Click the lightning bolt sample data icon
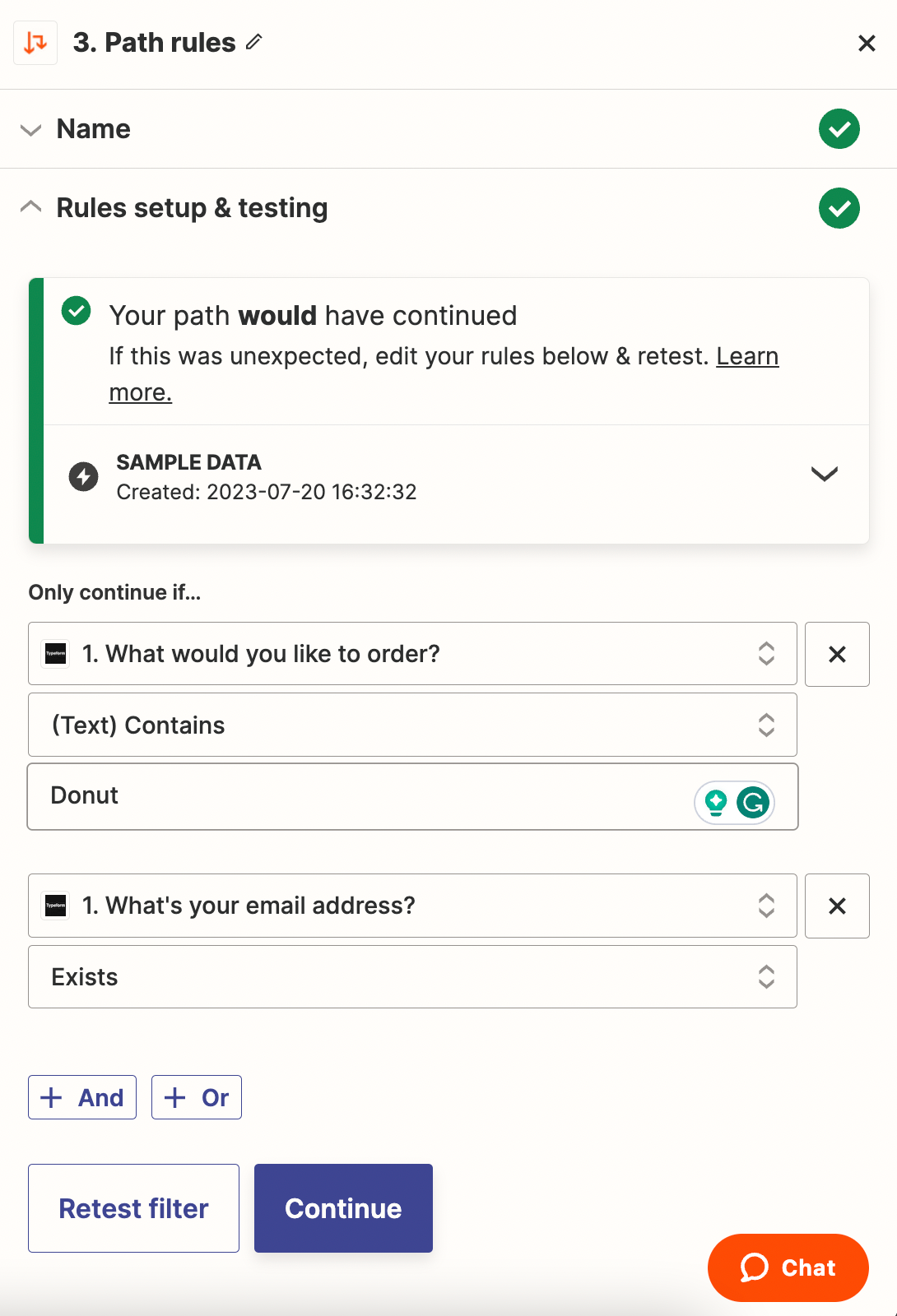This screenshot has height=1316, width=897. pos(83,476)
